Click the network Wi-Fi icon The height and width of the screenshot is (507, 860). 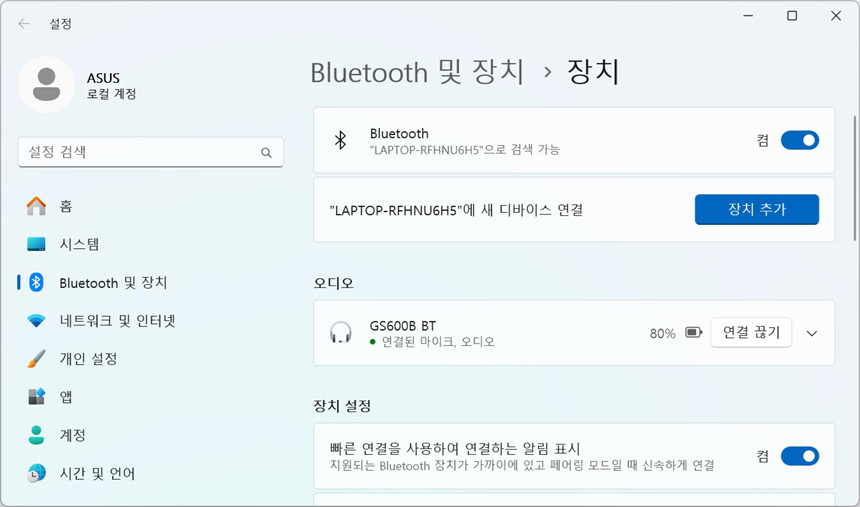click(37, 321)
